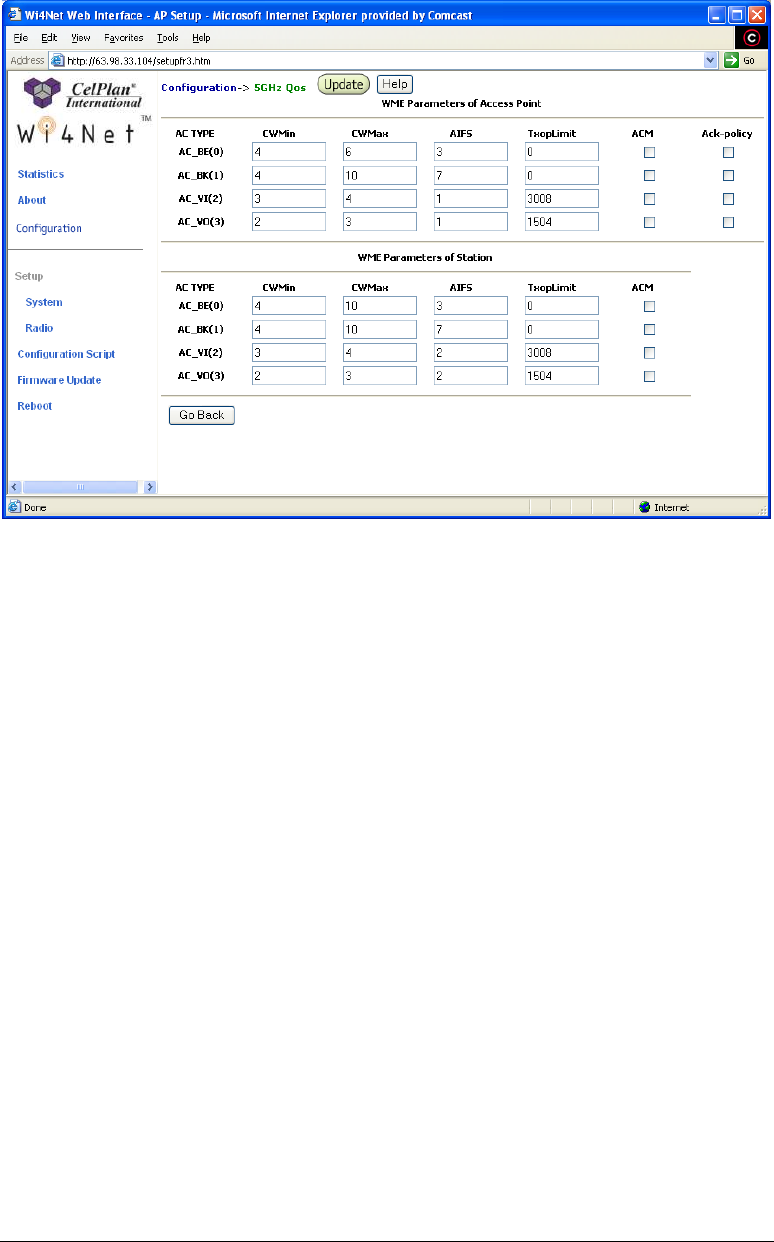Click Station AC_VI(2) TxopLimit field
Viewport: 774px width, 1242px height.
coord(562,352)
